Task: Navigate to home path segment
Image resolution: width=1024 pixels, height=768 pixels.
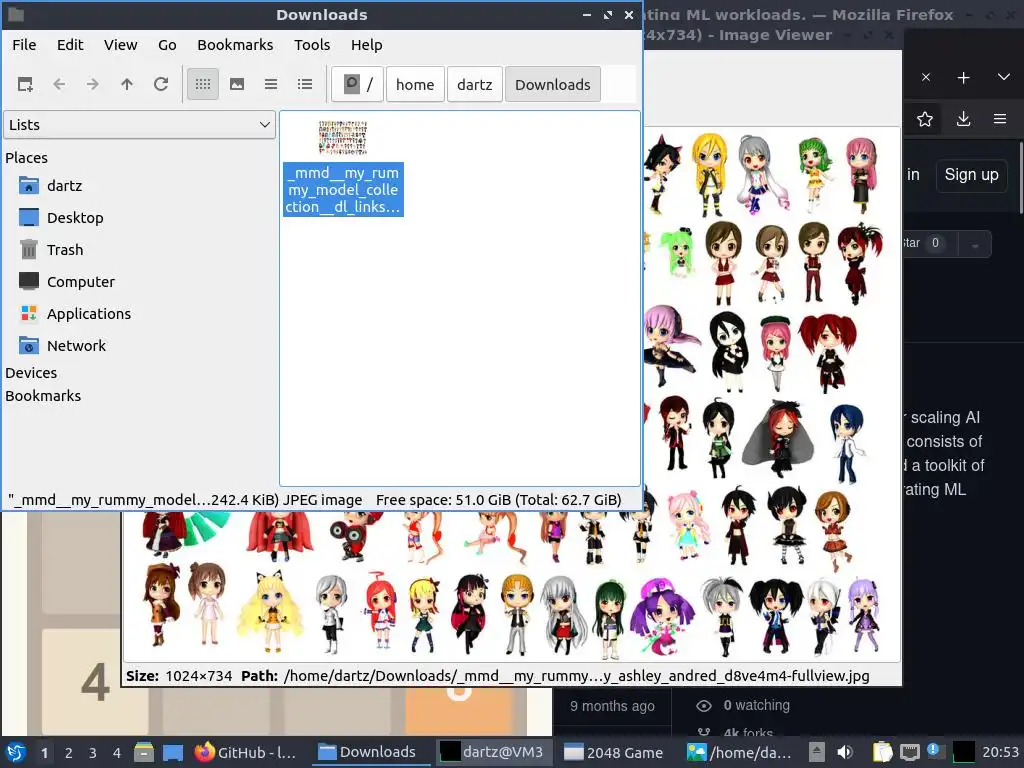Action: click(415, 84)
